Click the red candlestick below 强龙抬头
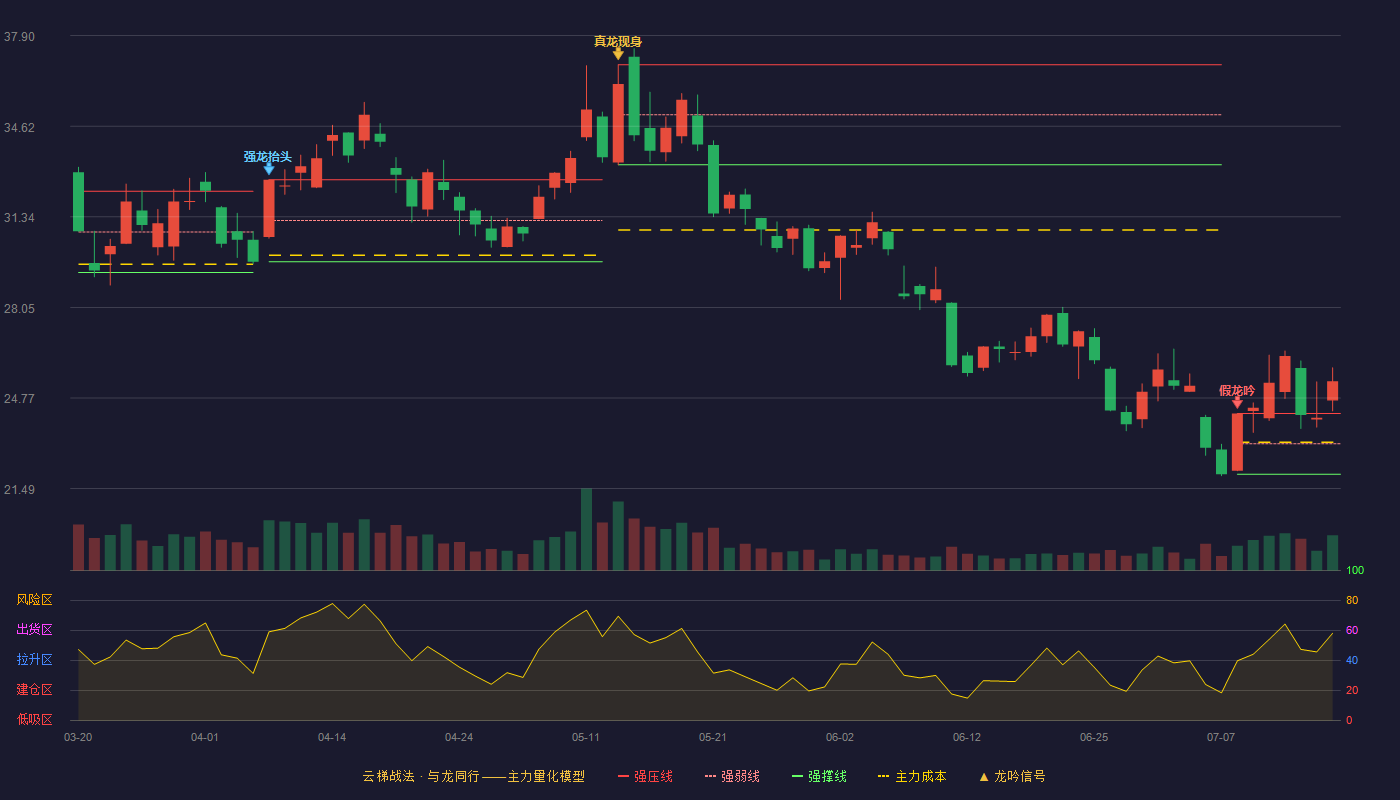 click(x=268, y=208)
